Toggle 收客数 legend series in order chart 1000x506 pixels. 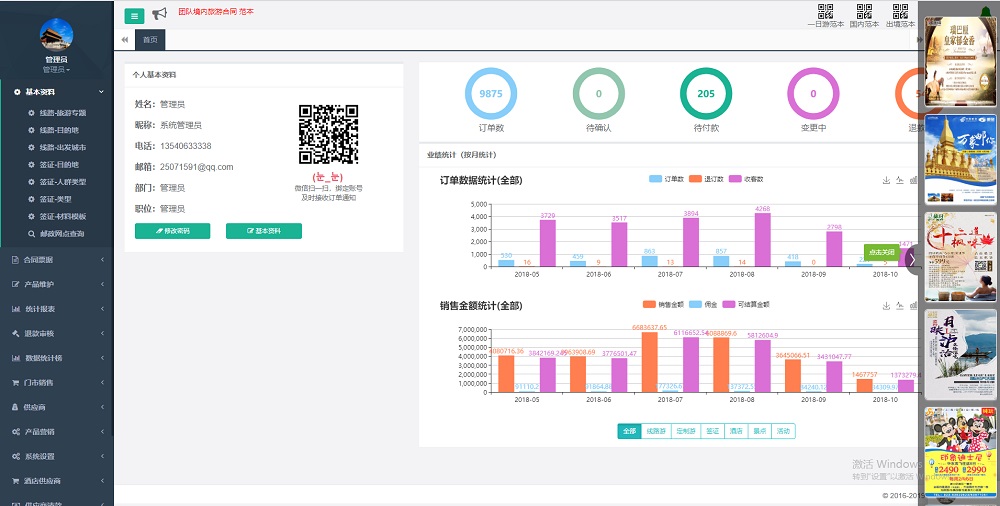(745, 179)
